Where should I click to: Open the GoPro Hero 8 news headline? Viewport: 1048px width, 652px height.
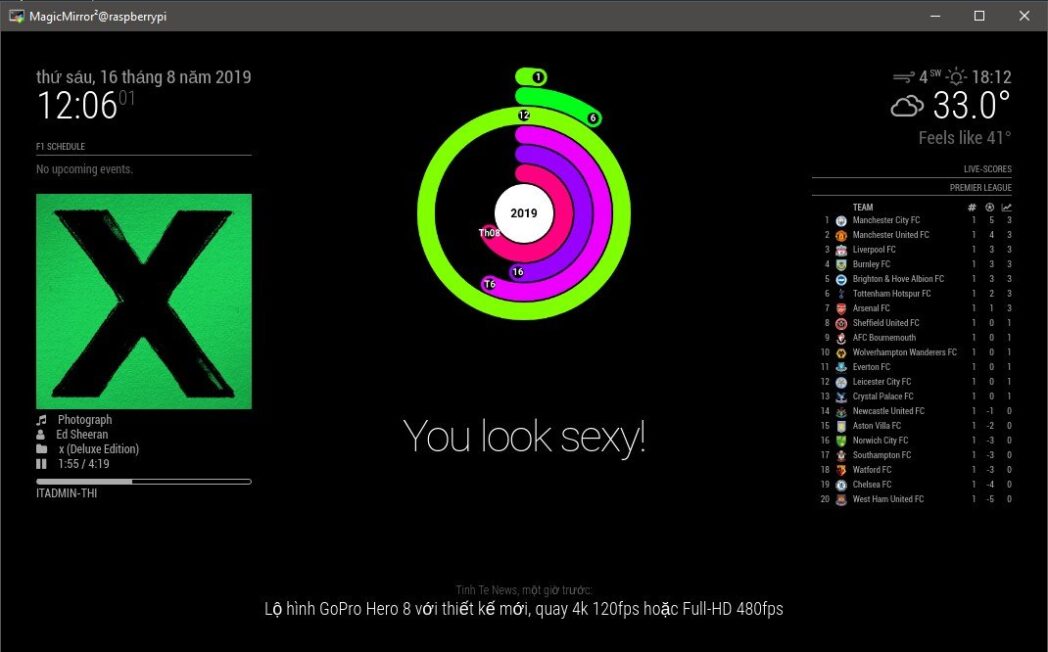pyautogui.click(x=523, y=608)
